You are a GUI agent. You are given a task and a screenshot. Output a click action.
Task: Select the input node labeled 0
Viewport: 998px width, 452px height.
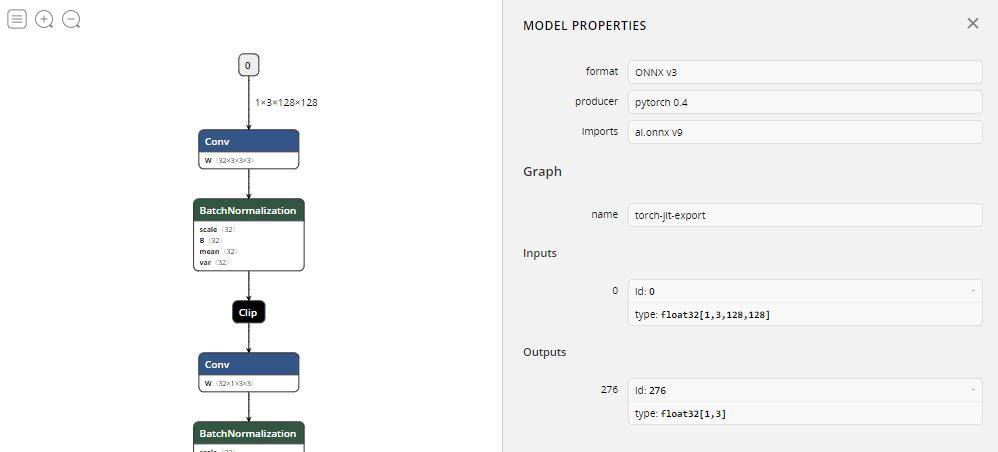click(x=248, y=66)
